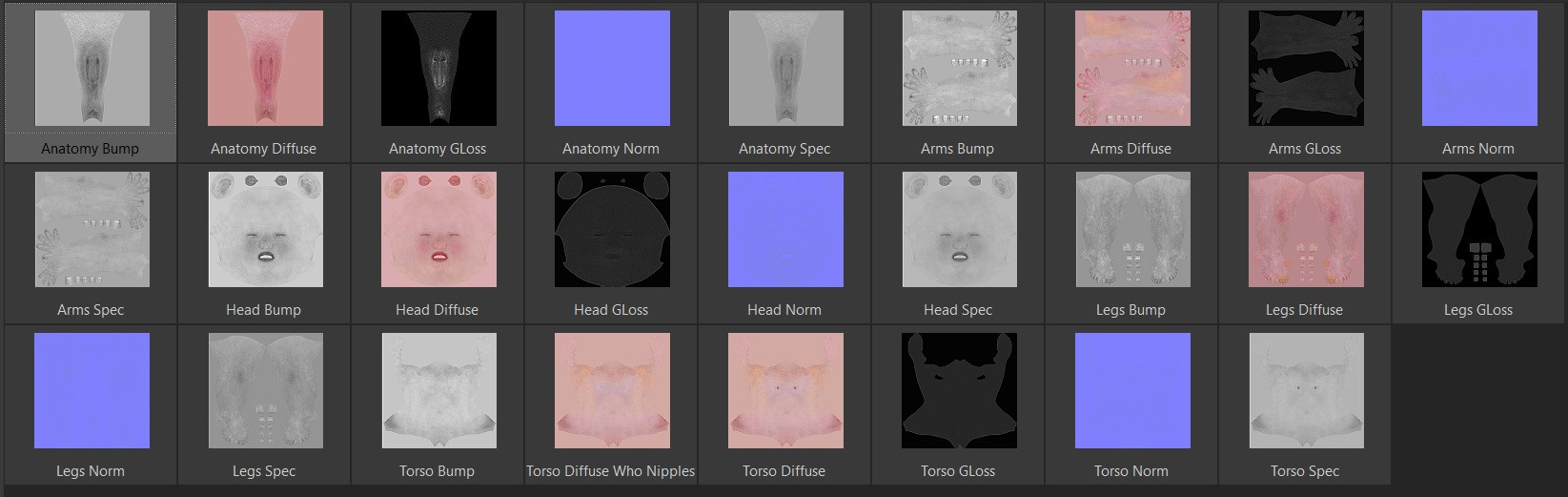Screen dimensions: 1568x497
Task: Select the Legs Bump texture thumbnail
Action: point(1132,230)
